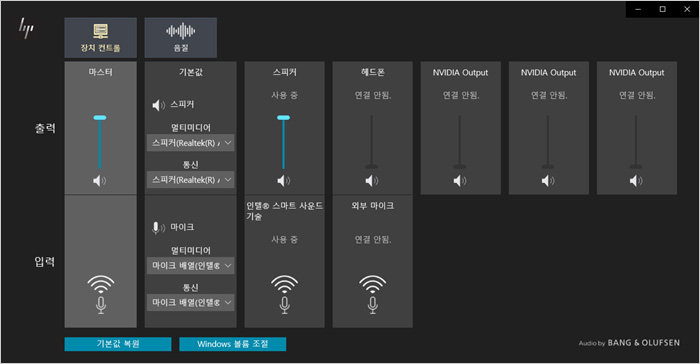This screenshot has width=700, height=364.
Task: Click the 스피커 volume slider handle
Action: pos(283,118)
